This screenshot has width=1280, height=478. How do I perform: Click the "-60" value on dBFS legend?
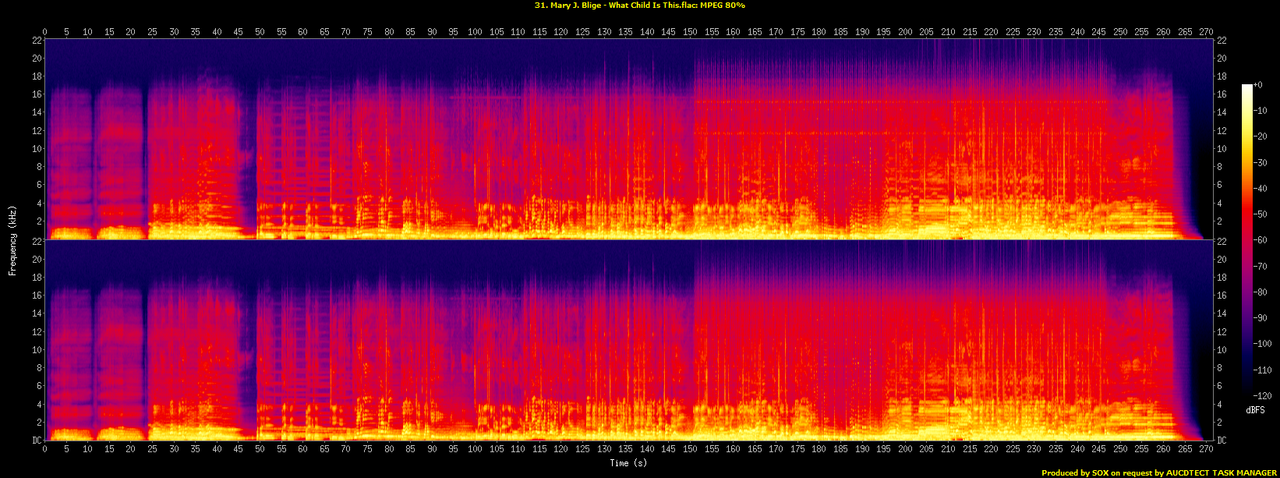1260,240
